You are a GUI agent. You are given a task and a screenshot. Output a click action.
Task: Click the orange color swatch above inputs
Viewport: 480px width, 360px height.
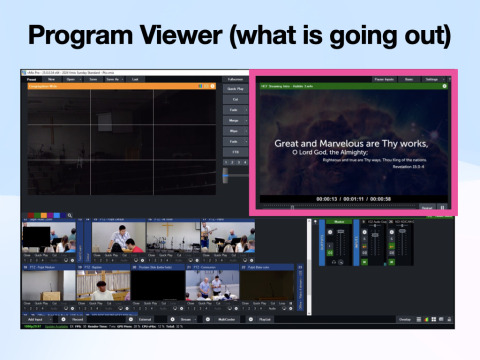tap(44, 215)
